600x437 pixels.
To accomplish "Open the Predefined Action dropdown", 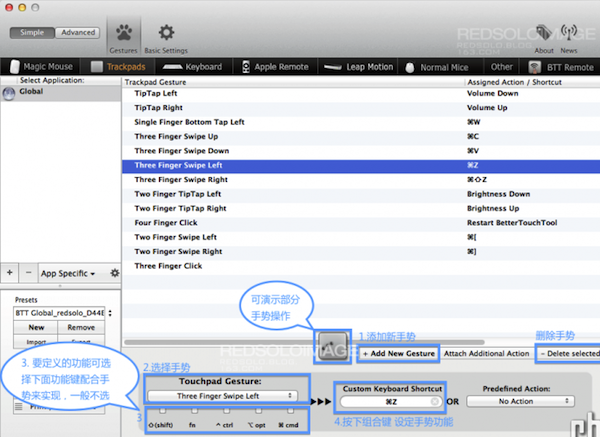I will coord(520,401).
